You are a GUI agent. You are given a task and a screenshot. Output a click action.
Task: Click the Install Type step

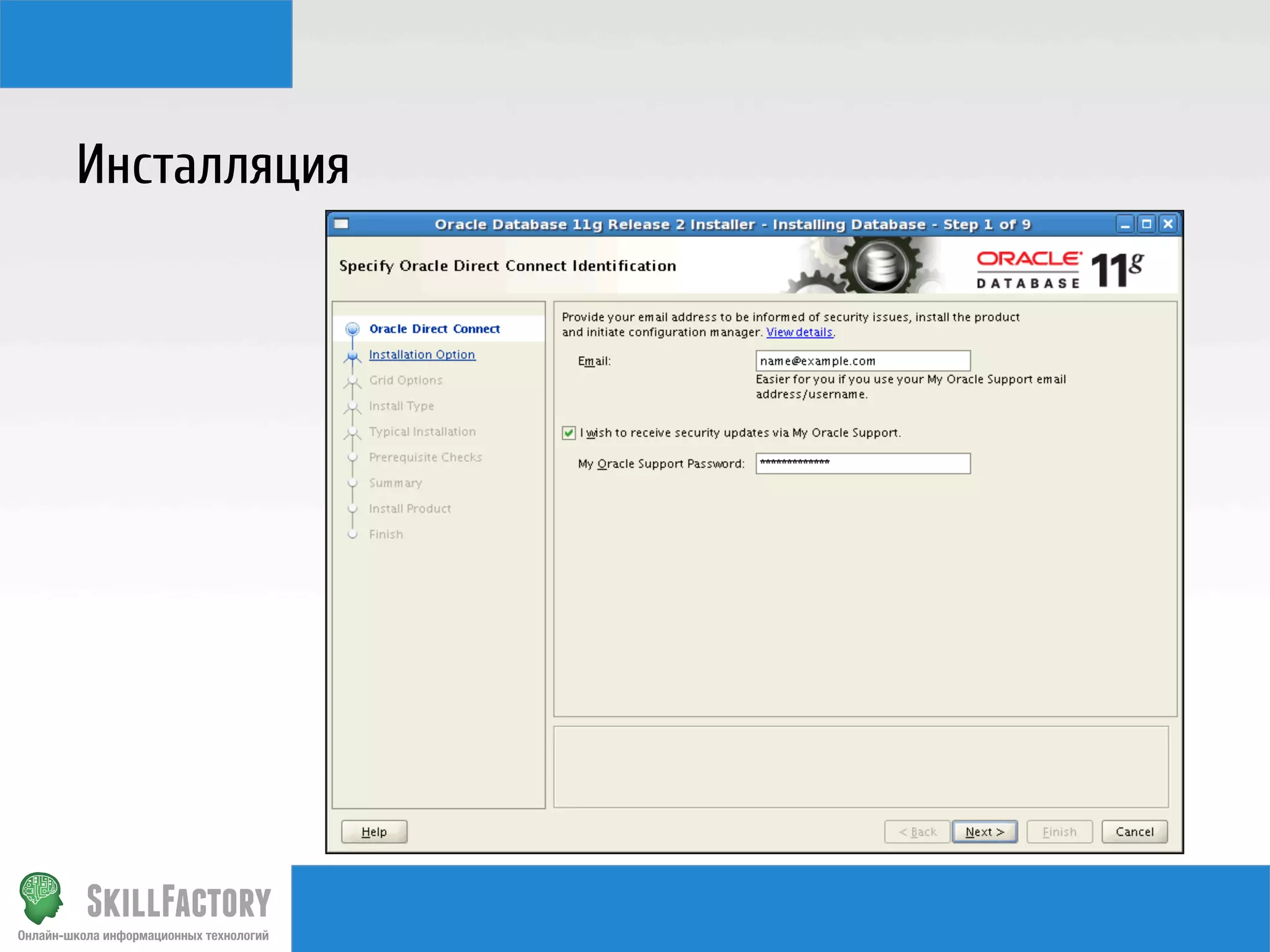401,406
